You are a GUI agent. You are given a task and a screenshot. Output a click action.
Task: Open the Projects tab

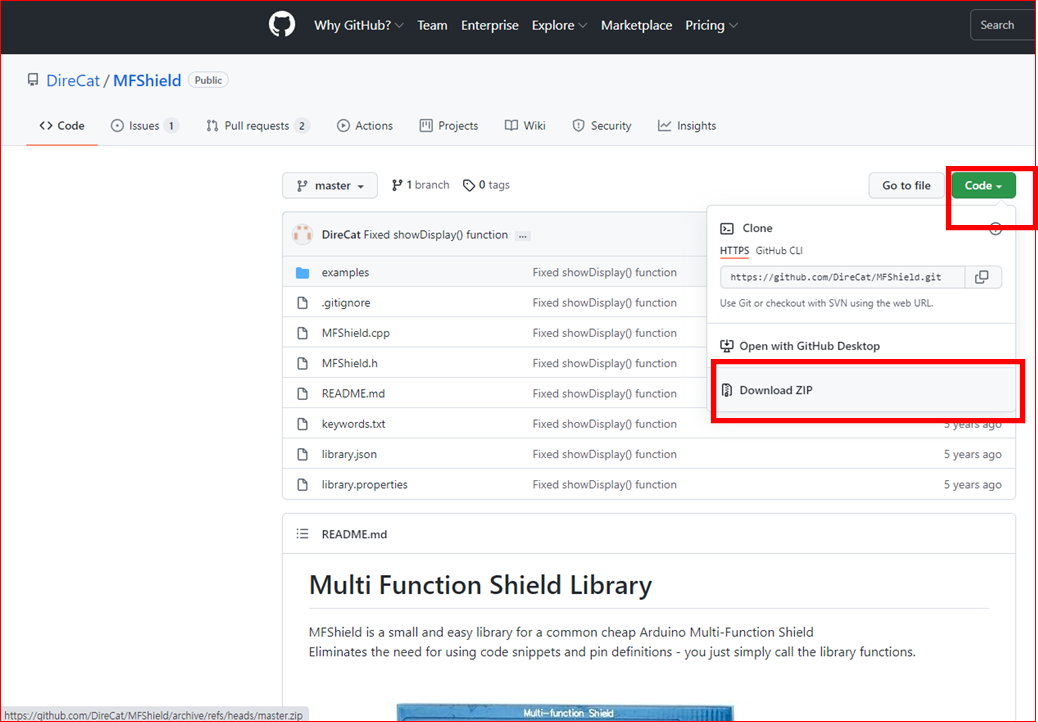(x=449, y=126)
